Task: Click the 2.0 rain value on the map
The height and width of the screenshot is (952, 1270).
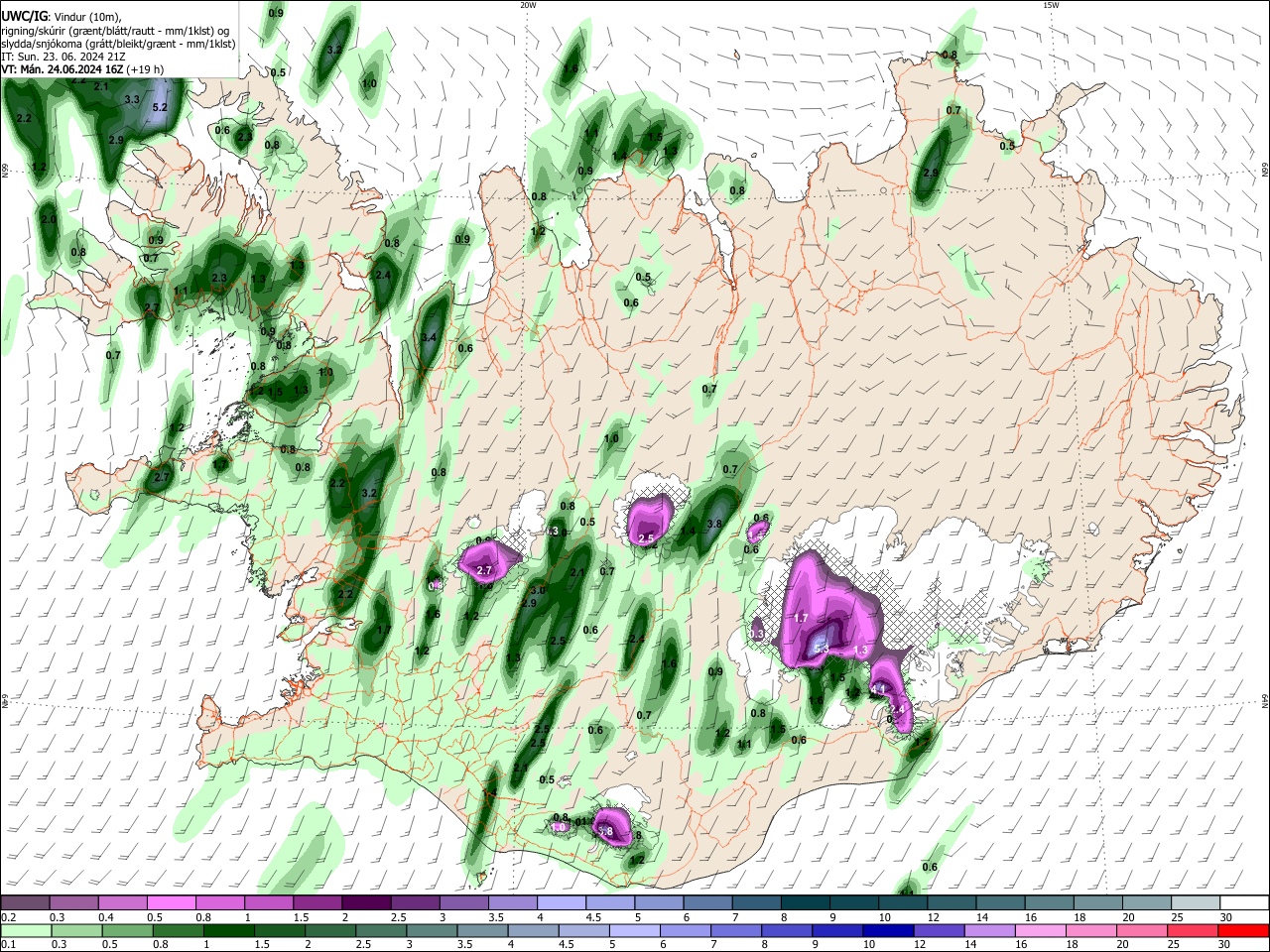Action: click(49, 219)
